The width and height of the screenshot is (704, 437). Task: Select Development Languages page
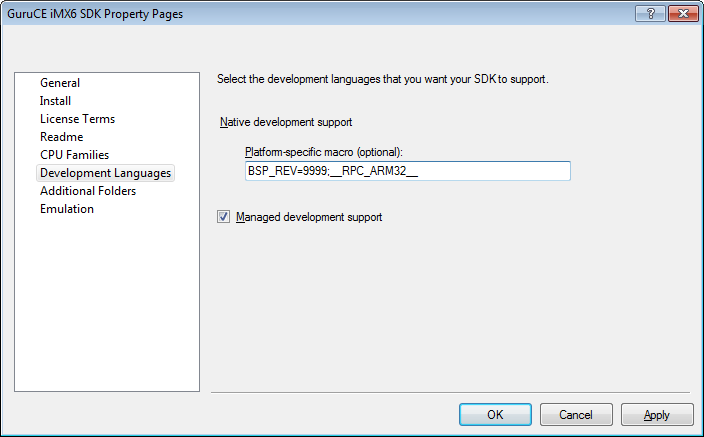click(x=106, y=173)
